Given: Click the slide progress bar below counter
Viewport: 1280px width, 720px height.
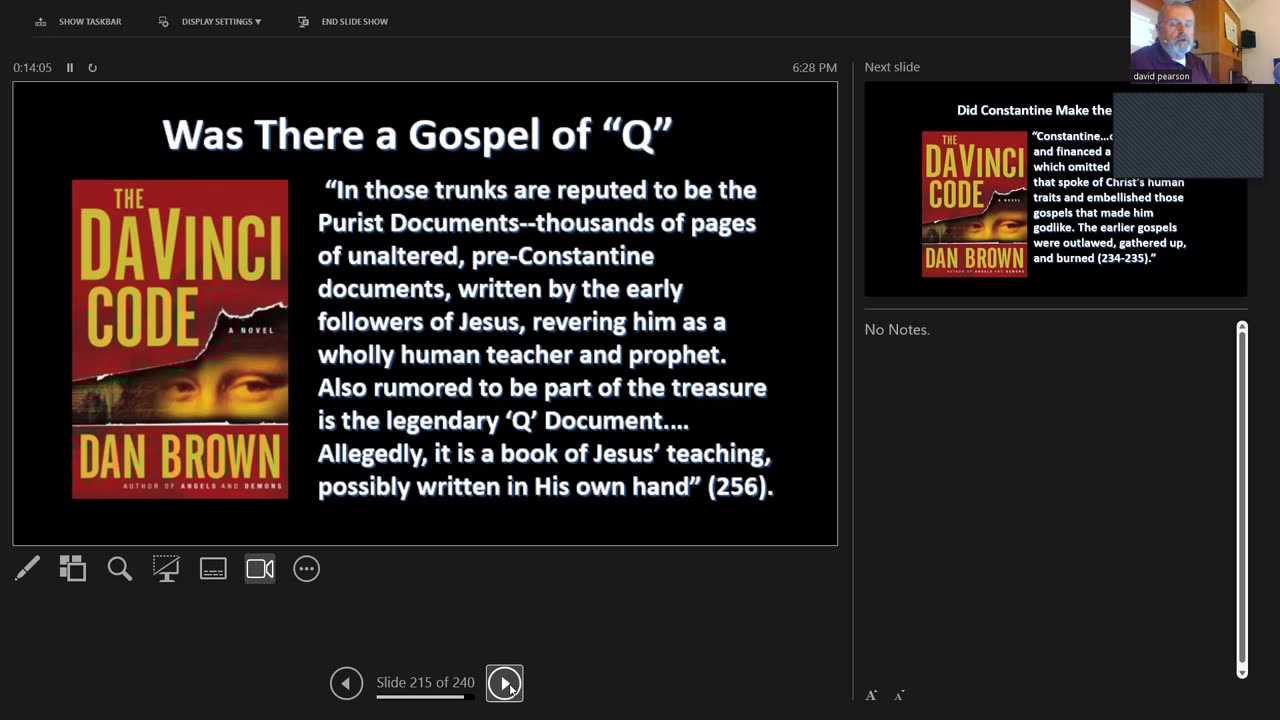Looking at the screenshot, I should 425,697.
